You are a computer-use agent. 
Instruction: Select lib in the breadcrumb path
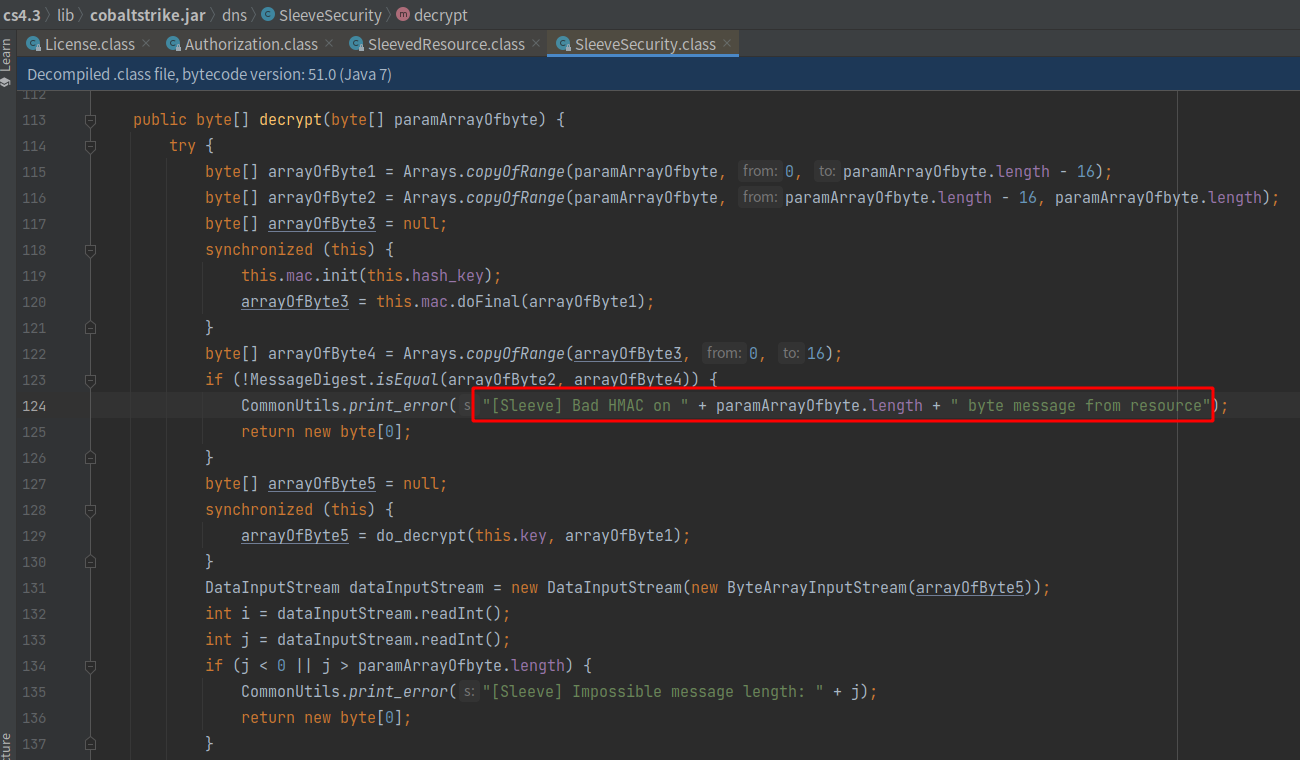65,15
